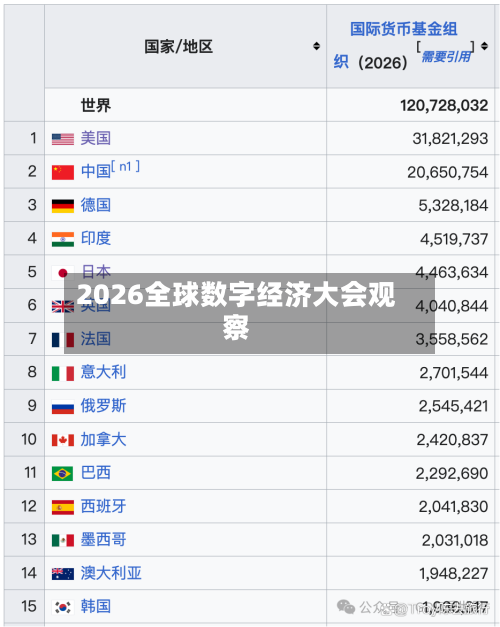Select the 国家/地区 column header text
The image size is (500, 627).
[178, 46]
